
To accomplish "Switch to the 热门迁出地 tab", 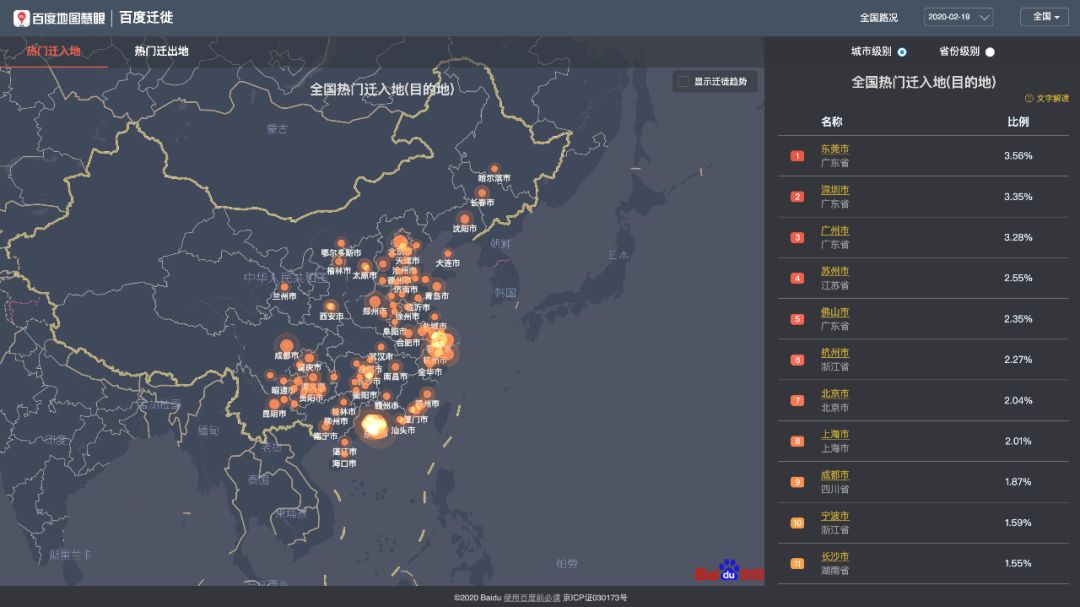I will [x=161, y=51].
